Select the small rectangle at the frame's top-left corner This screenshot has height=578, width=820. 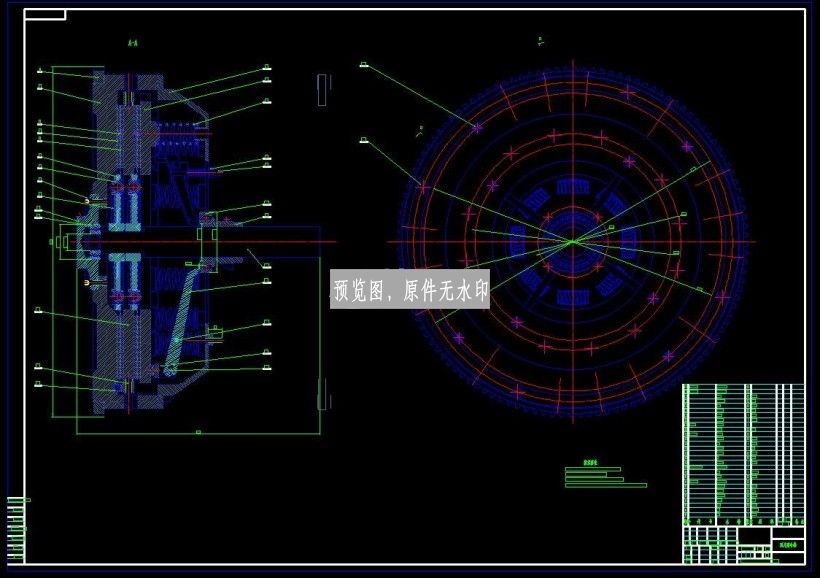click(45, 15)
